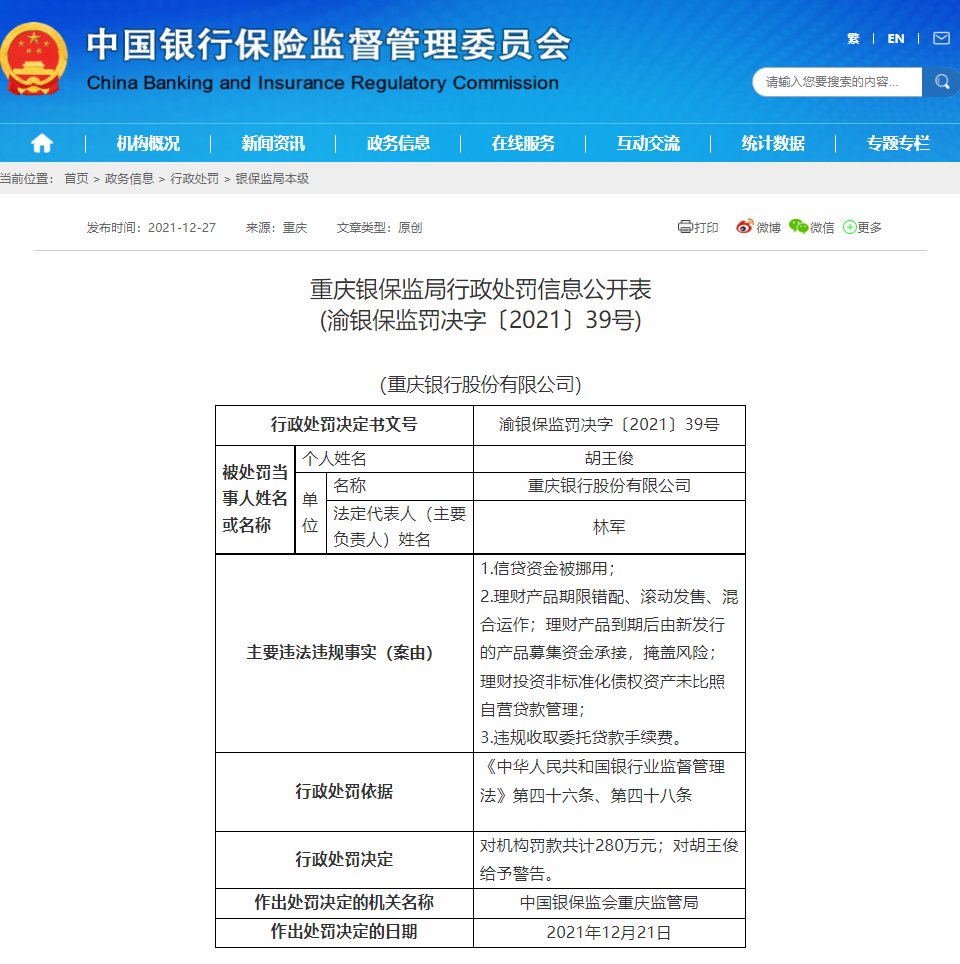960x964 pixels.
Task: Click the 个人姓名 label cell
Action: pyautogui.click(x=384, y=459)
